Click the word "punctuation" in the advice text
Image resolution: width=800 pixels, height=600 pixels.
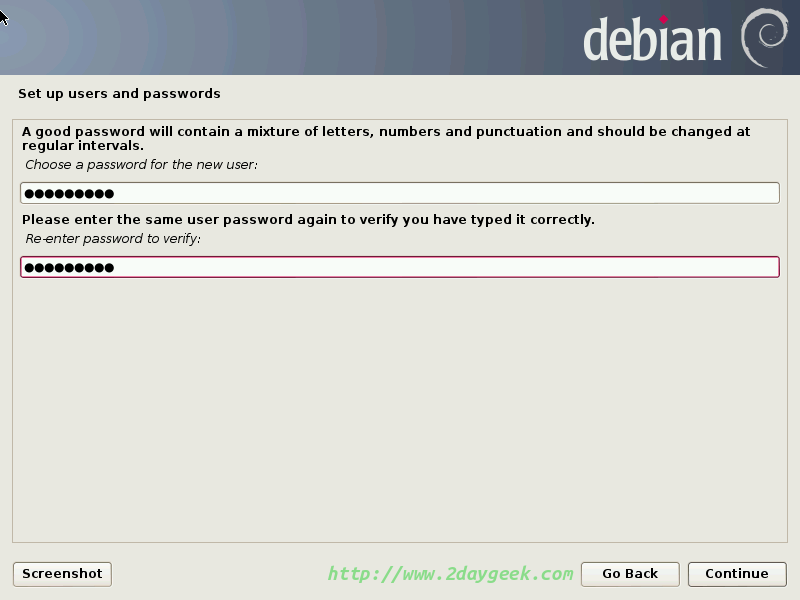pos(519,132)
